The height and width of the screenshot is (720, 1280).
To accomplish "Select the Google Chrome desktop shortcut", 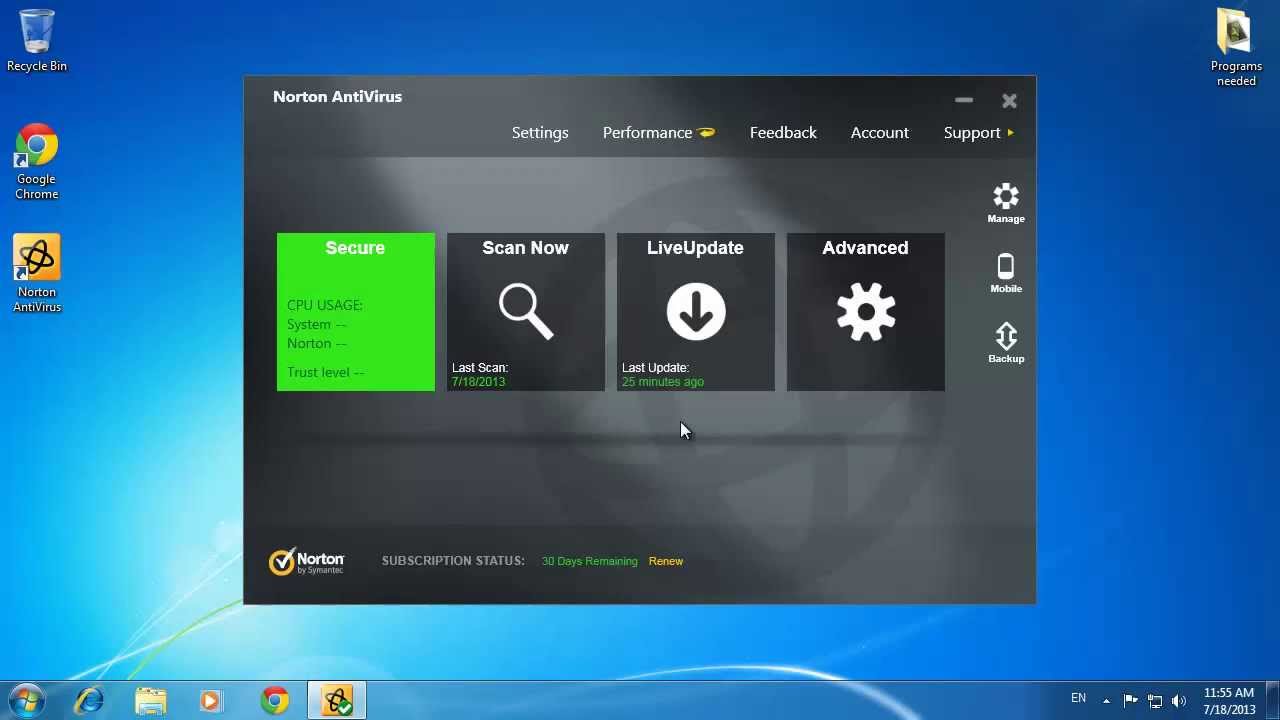I will 37,162.
